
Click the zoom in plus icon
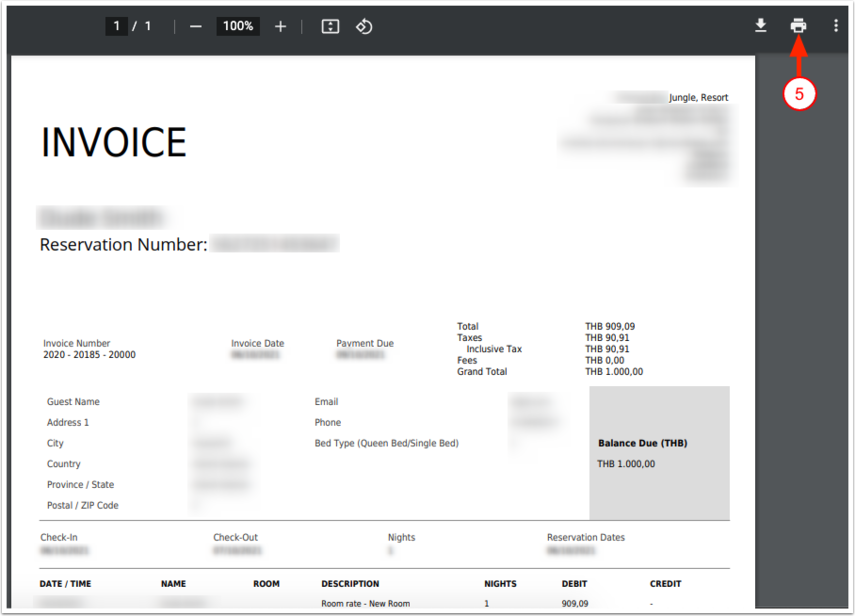tap(280, 26)
